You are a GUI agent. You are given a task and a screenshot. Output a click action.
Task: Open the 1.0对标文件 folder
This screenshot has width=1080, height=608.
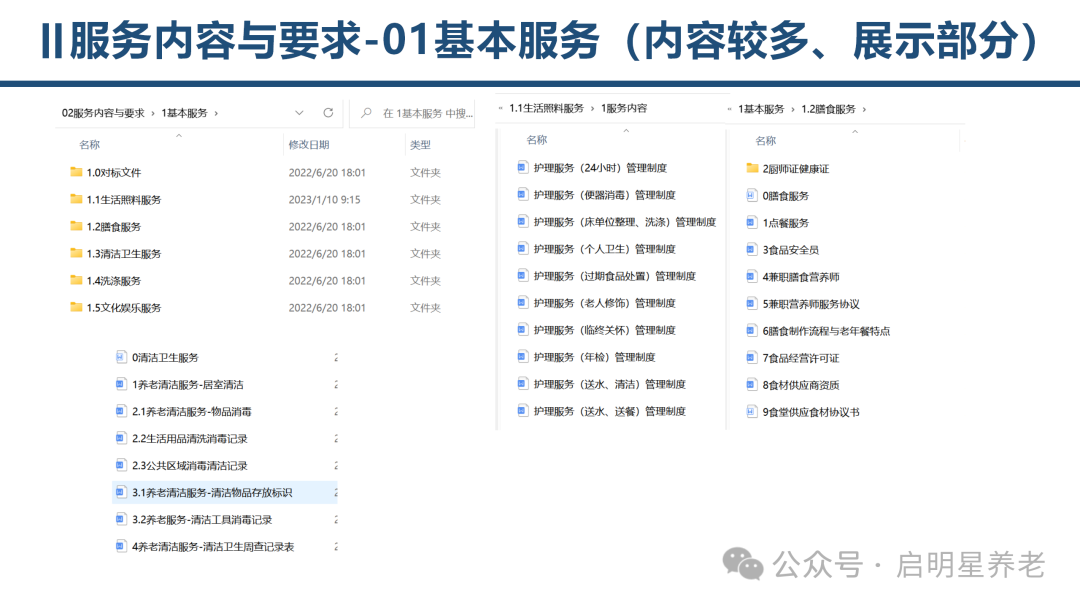coord(106,172)
